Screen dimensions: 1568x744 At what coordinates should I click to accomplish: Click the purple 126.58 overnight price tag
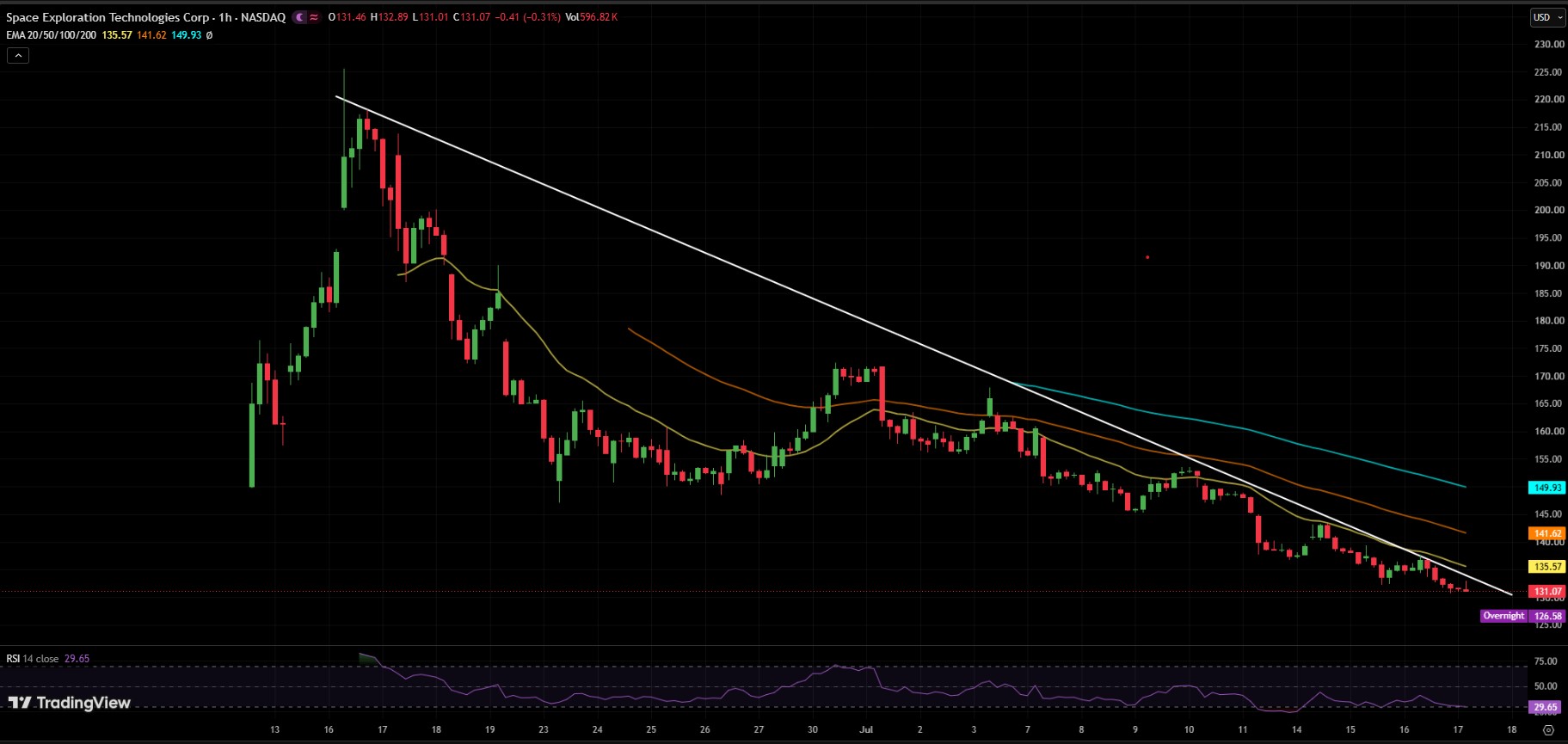click(1547, 616)
